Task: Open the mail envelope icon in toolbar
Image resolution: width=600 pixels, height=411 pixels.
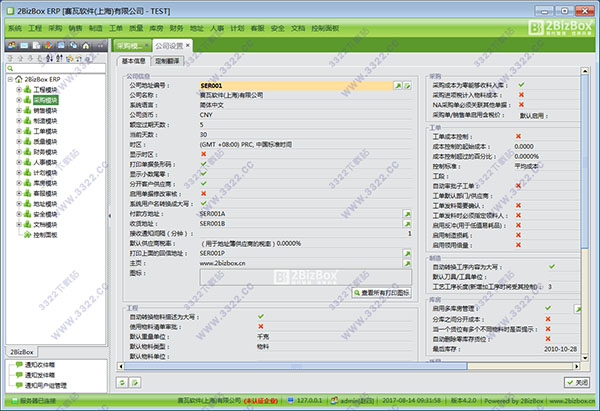Action: (x=24, y=46)
